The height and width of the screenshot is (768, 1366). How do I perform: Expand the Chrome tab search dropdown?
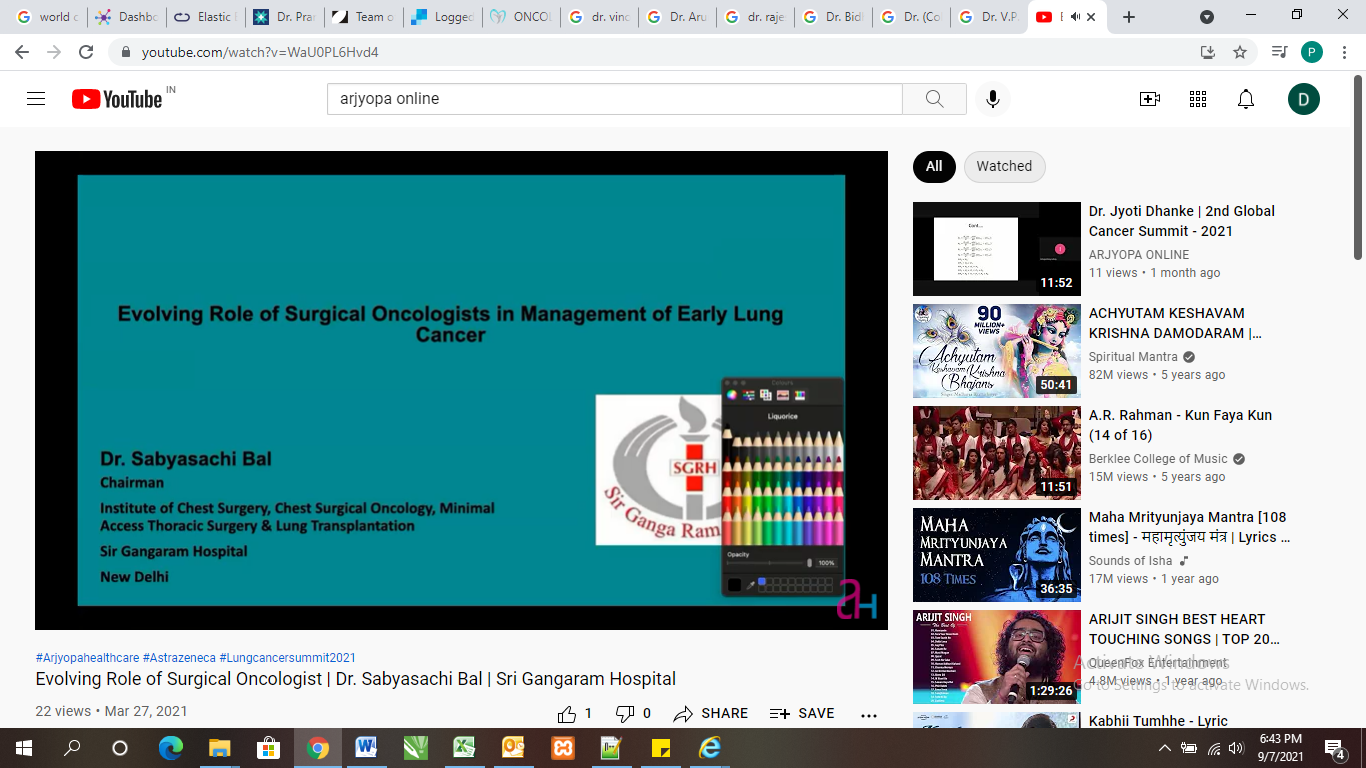tap(1207, 17)
